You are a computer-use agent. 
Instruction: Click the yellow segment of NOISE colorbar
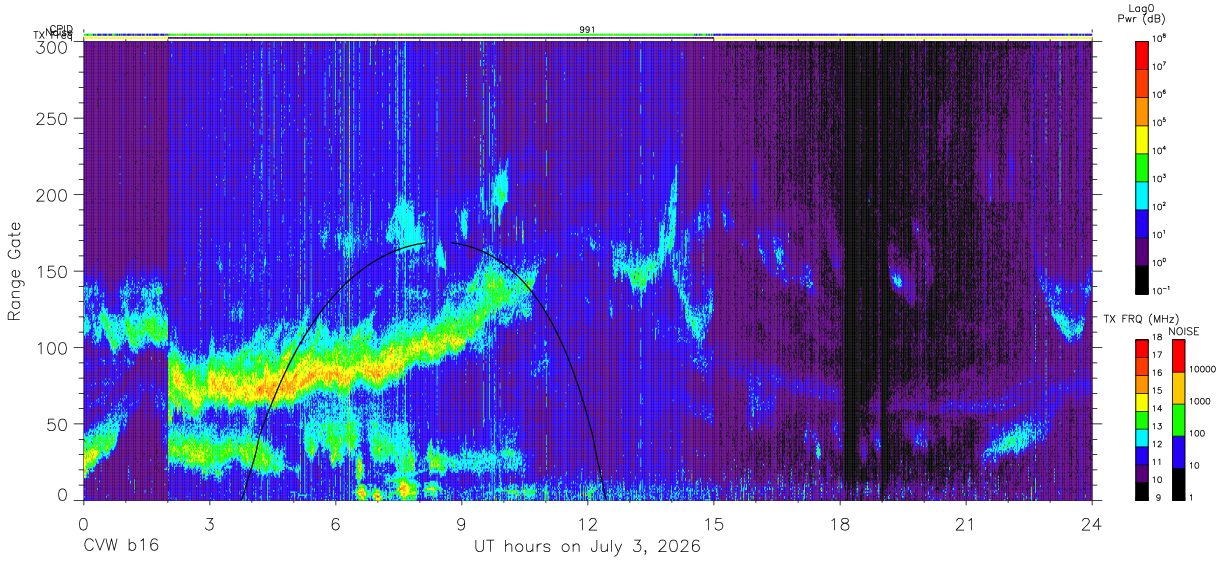(1179, 388)
